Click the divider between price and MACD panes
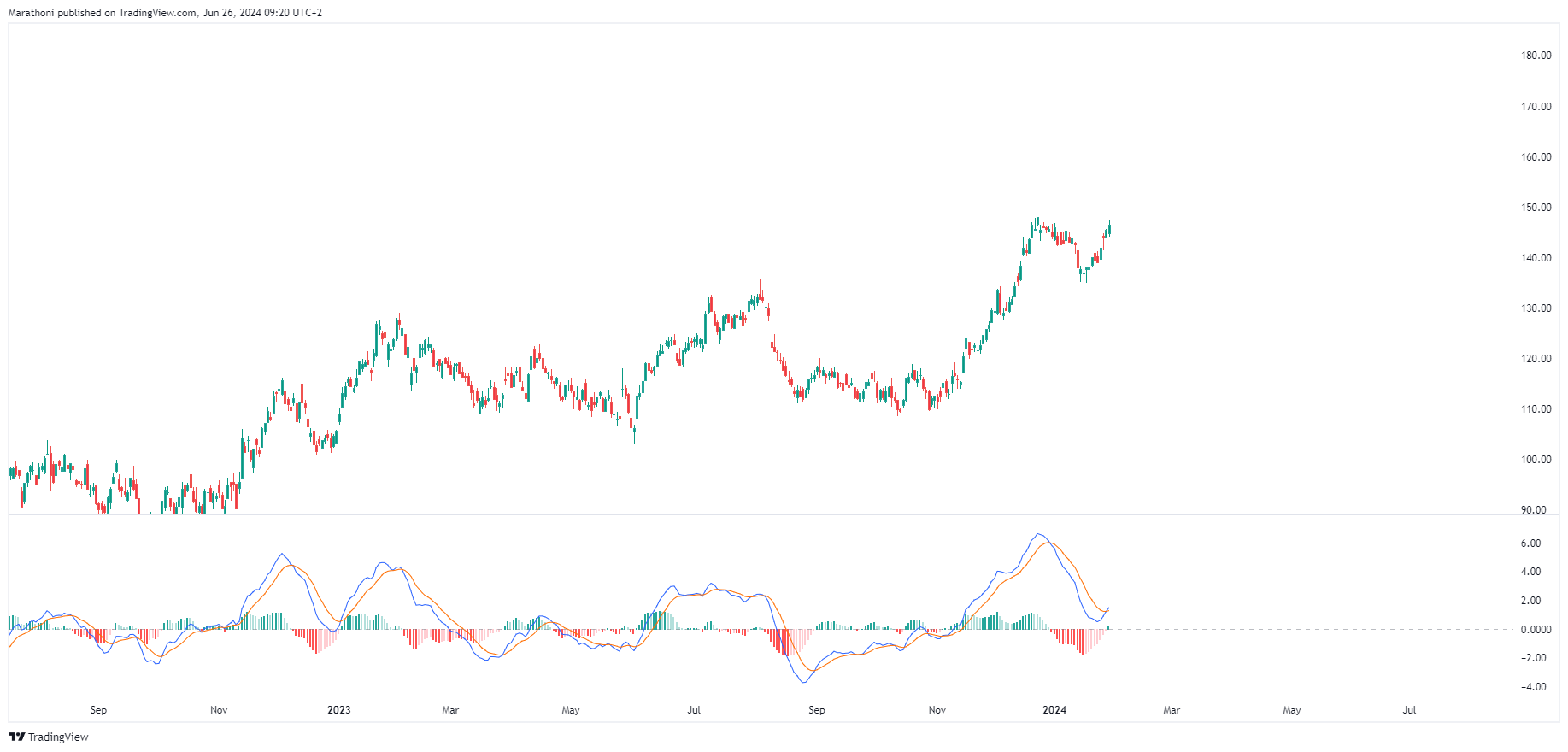The image size is (1568, 752). (769, 515)
